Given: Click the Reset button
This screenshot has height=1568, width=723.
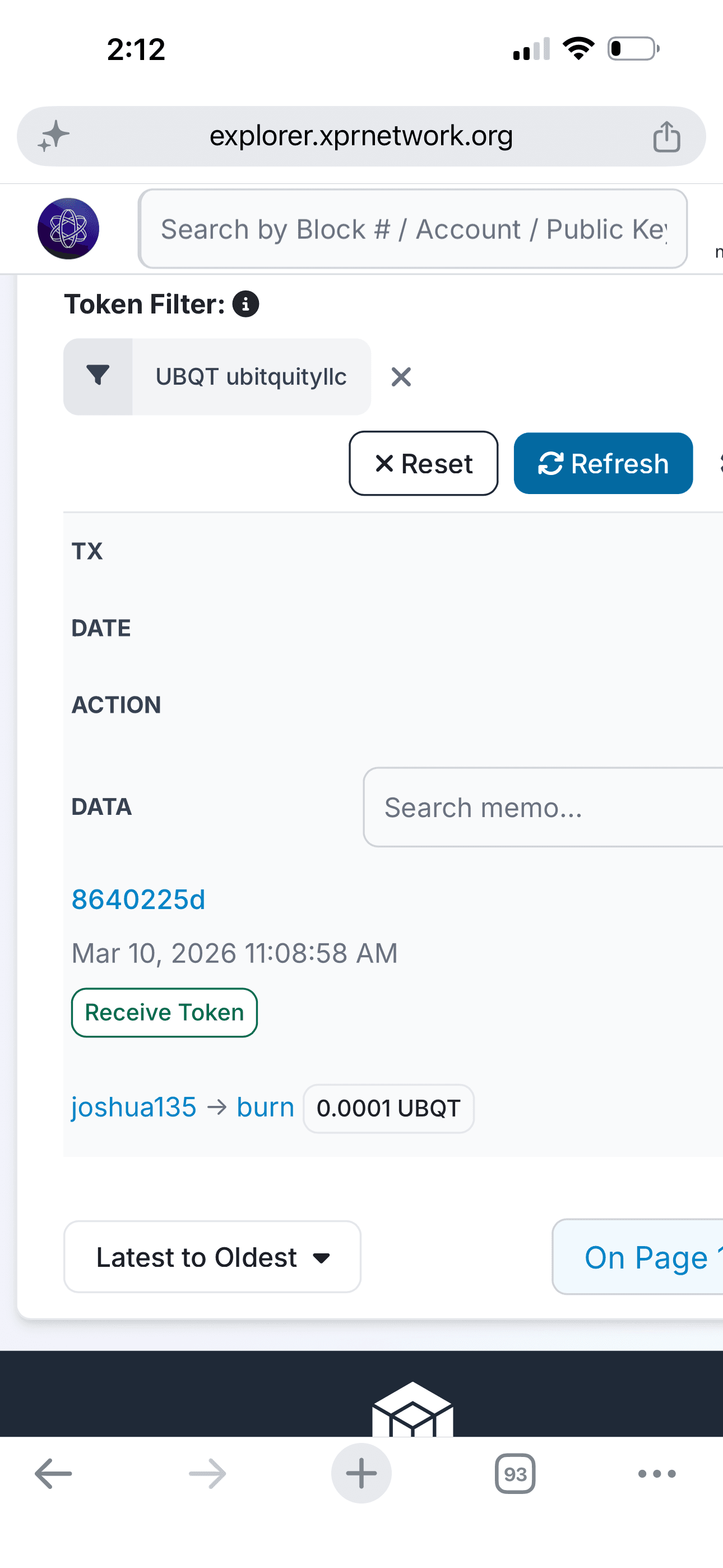Looking at the screenshot, I should [424, 464].
